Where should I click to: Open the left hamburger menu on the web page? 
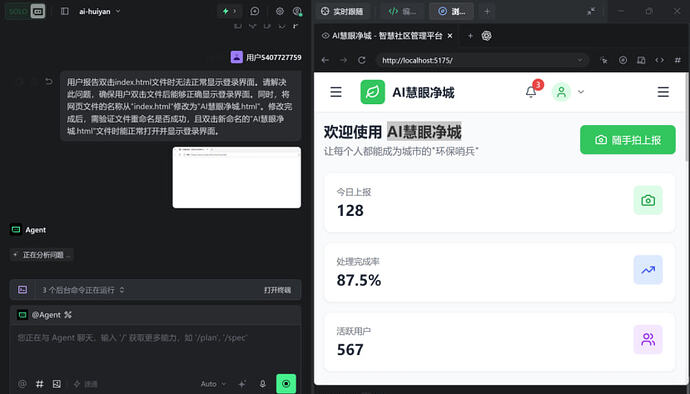coord(336,92)
